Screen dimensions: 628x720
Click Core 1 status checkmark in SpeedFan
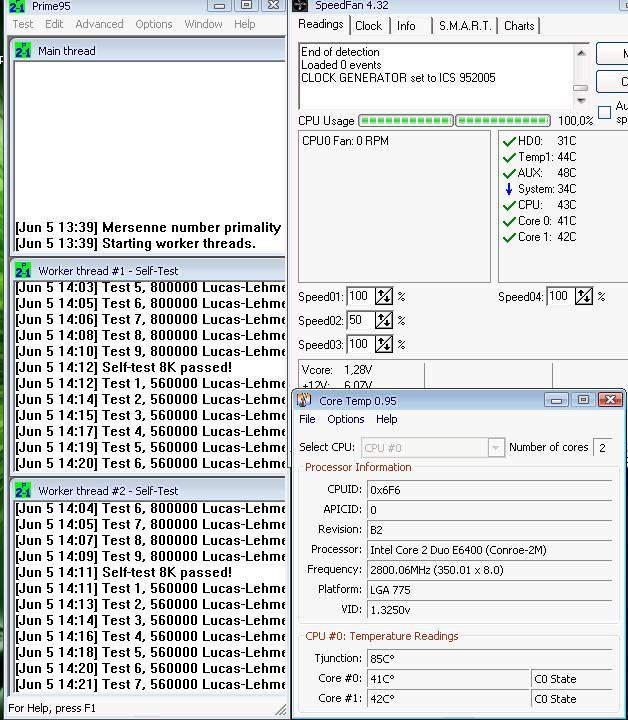coord(509,237)
